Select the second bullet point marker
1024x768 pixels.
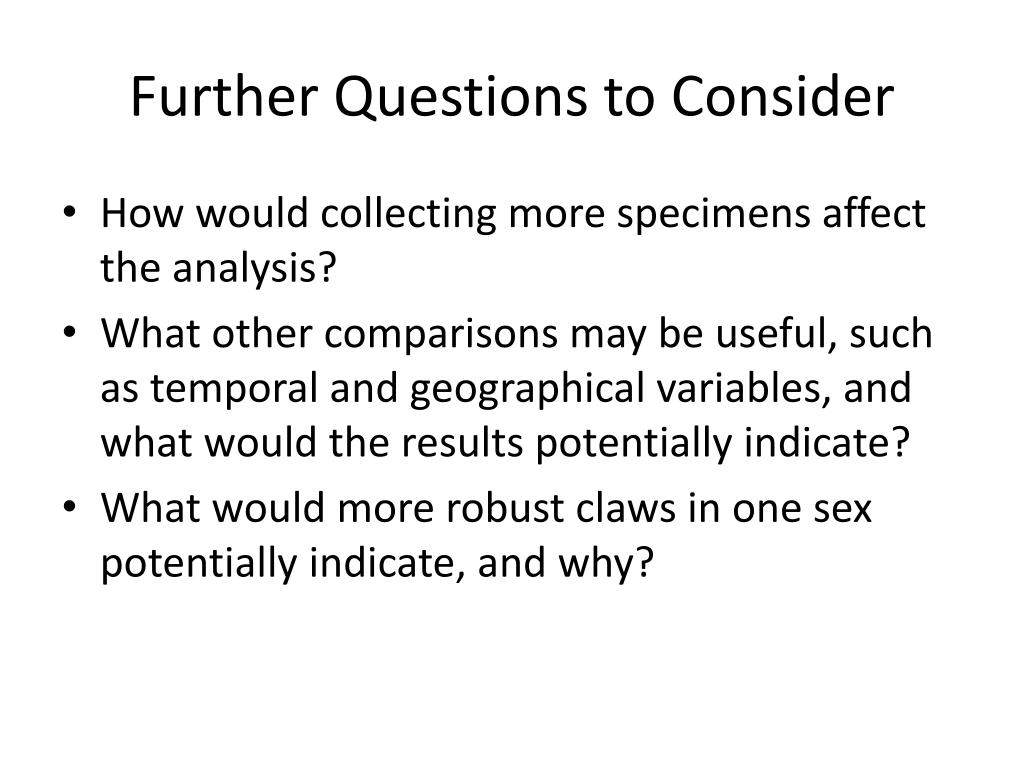tap(70, 332)
